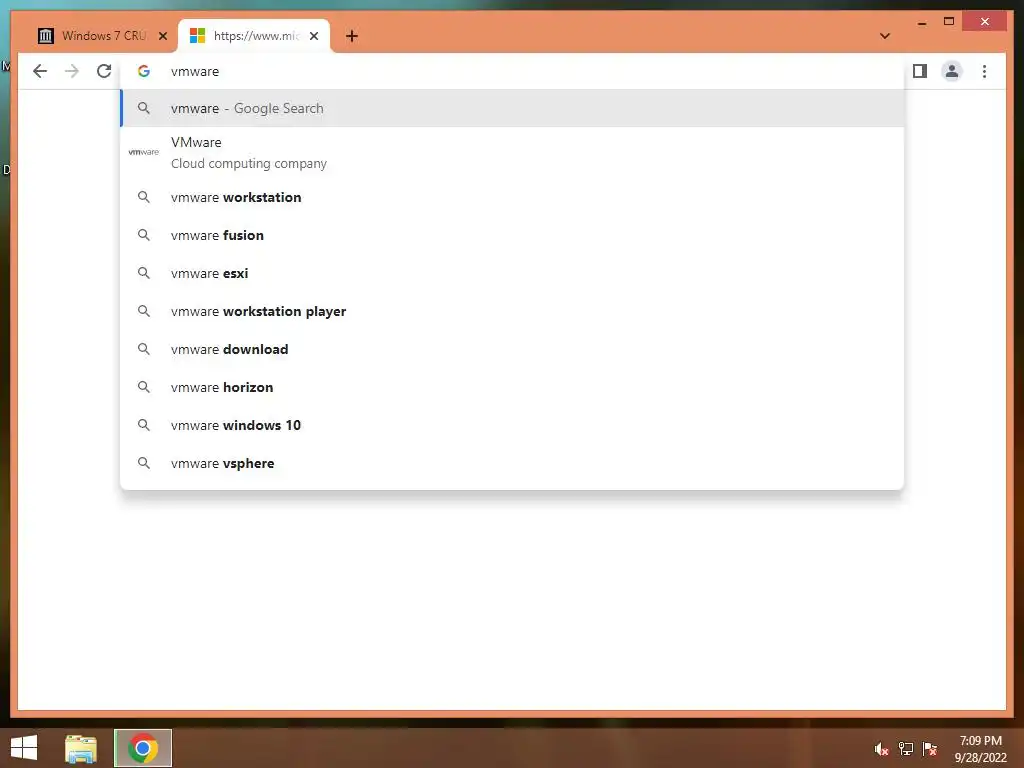Select the https://www.mic tab
Image resolution: width=1024 pixels, height=768 pixels.
tap(255, 36)
